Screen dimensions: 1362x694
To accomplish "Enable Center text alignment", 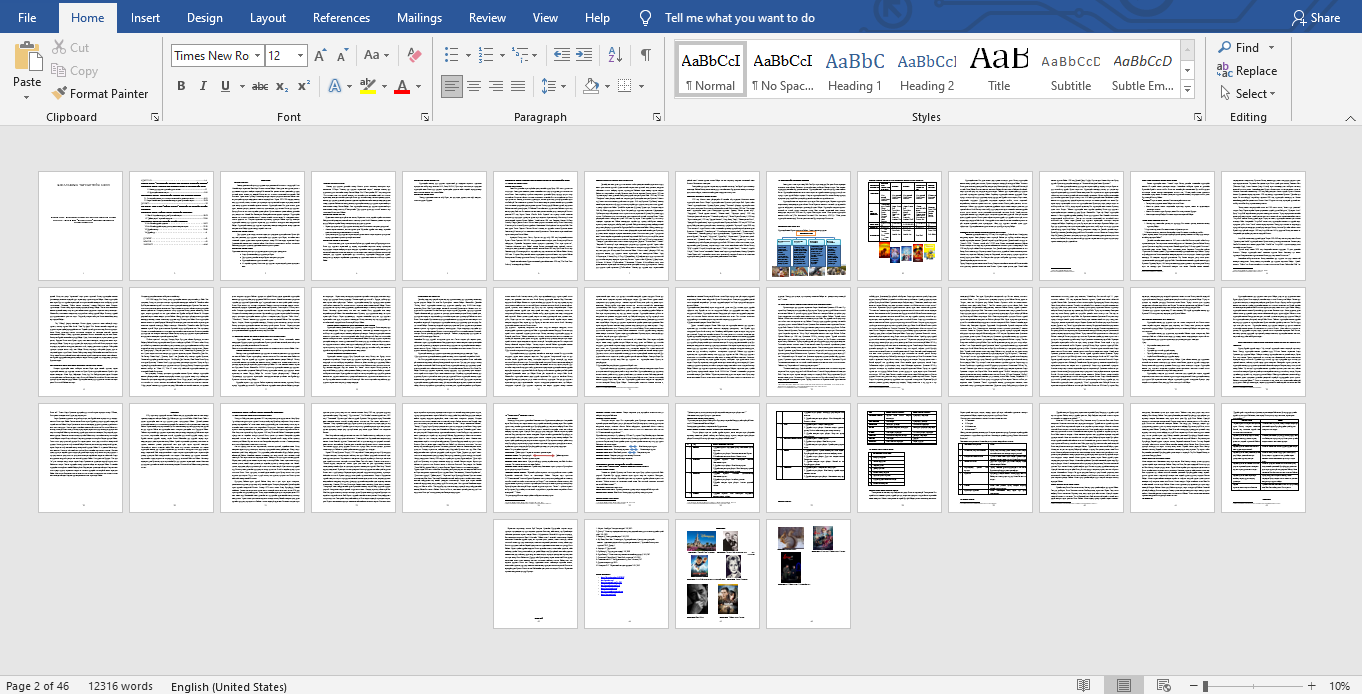I will coord(474,86).
